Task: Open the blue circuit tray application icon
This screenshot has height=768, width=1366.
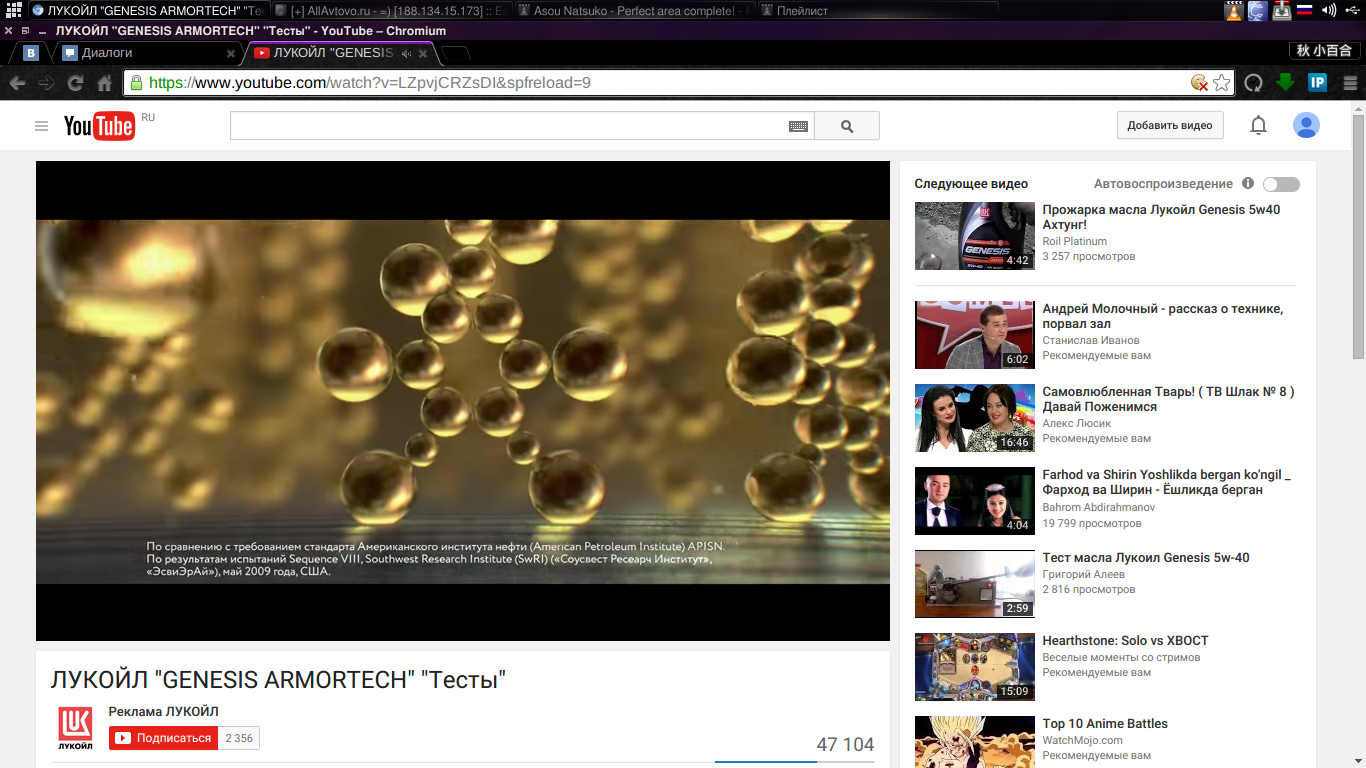Action: (1257, 11)
